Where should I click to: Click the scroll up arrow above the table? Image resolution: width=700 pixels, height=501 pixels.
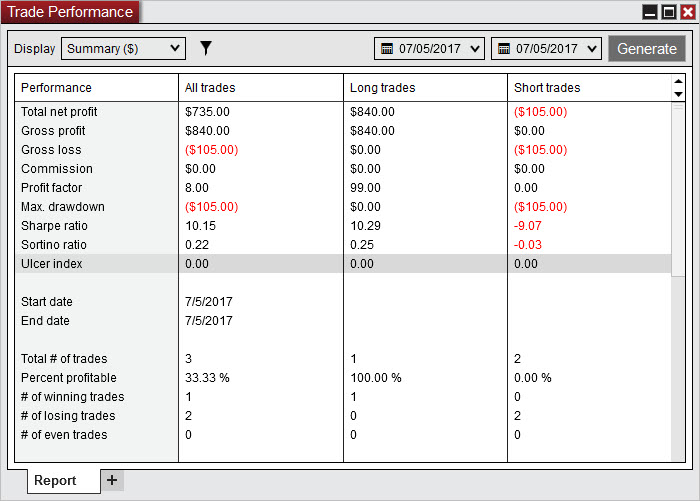[678, 81]
